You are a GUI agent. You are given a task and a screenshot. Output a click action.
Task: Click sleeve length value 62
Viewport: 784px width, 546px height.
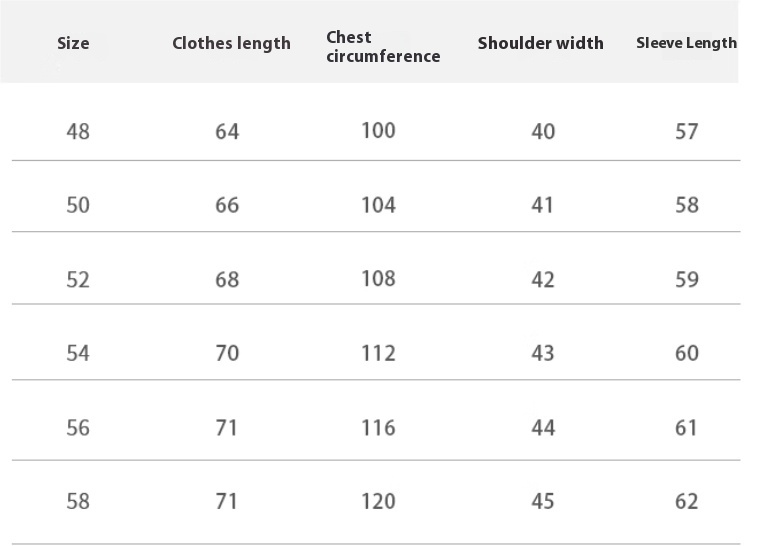click(686, 502)
